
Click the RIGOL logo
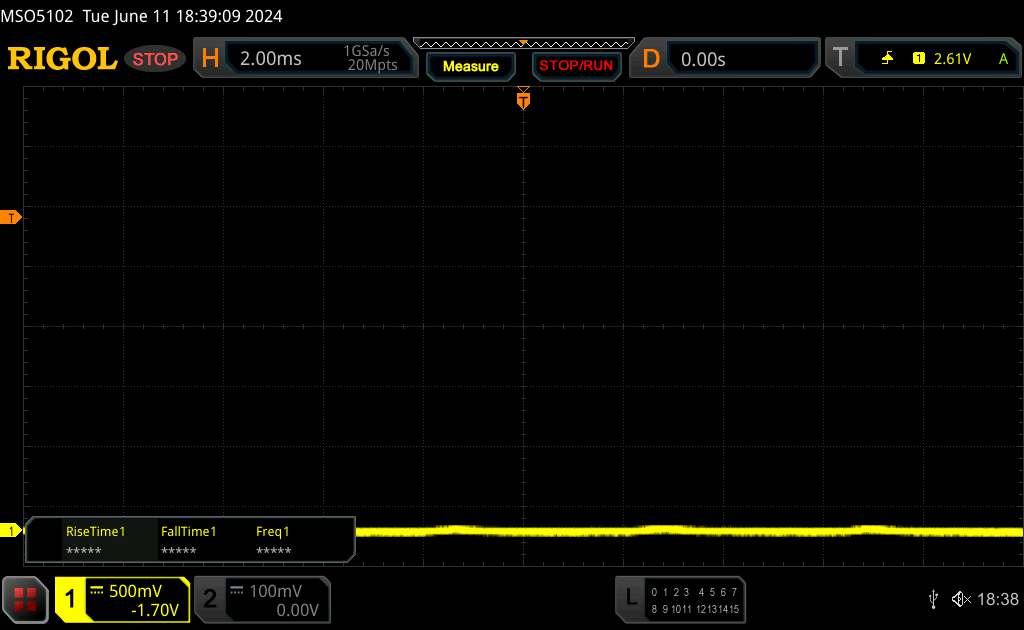click(x=62, y=59)
